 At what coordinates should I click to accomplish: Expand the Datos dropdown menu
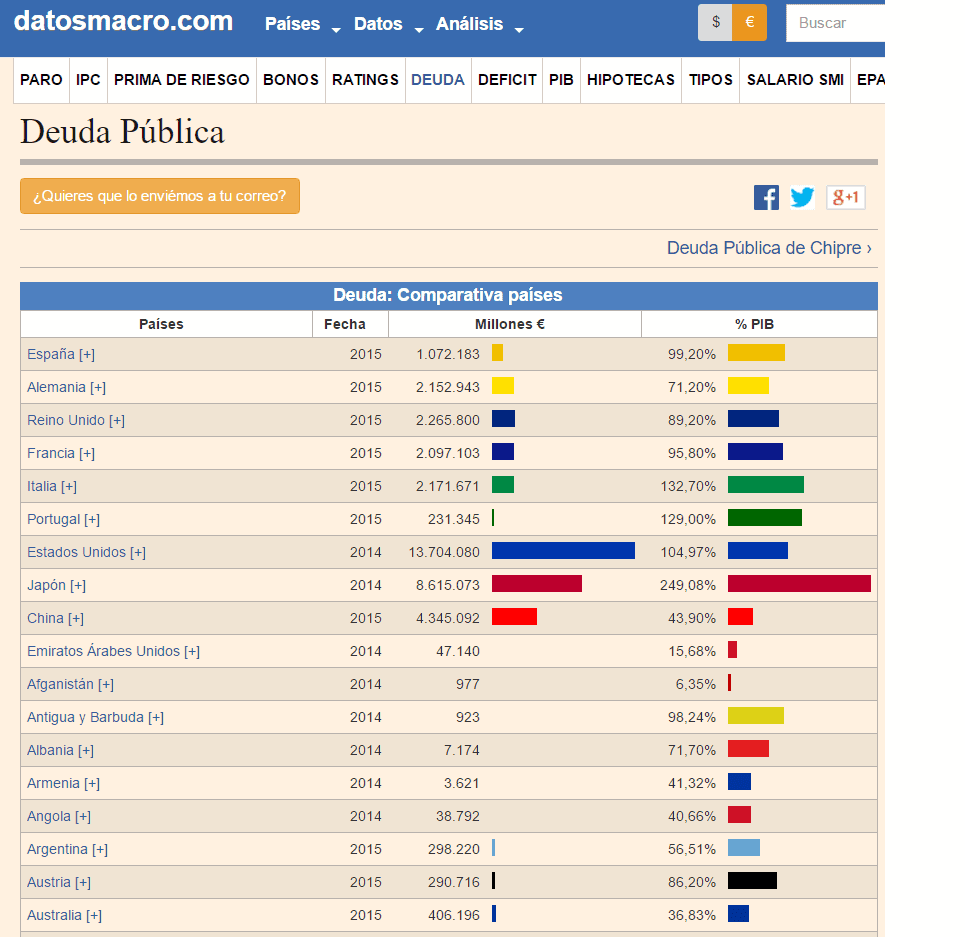[388, 24]
